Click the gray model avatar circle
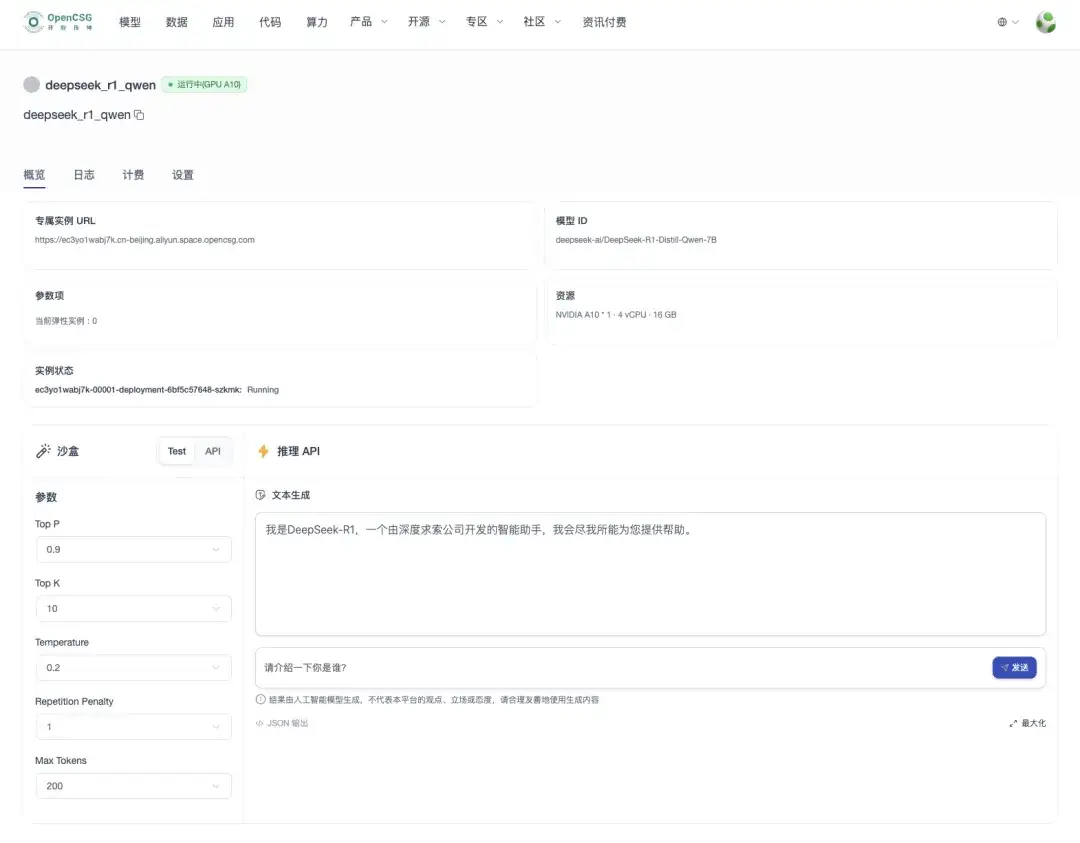Image resolution: width=1080 pixels, height=843 pixels. pyautogui.click(x=32, y=85)
